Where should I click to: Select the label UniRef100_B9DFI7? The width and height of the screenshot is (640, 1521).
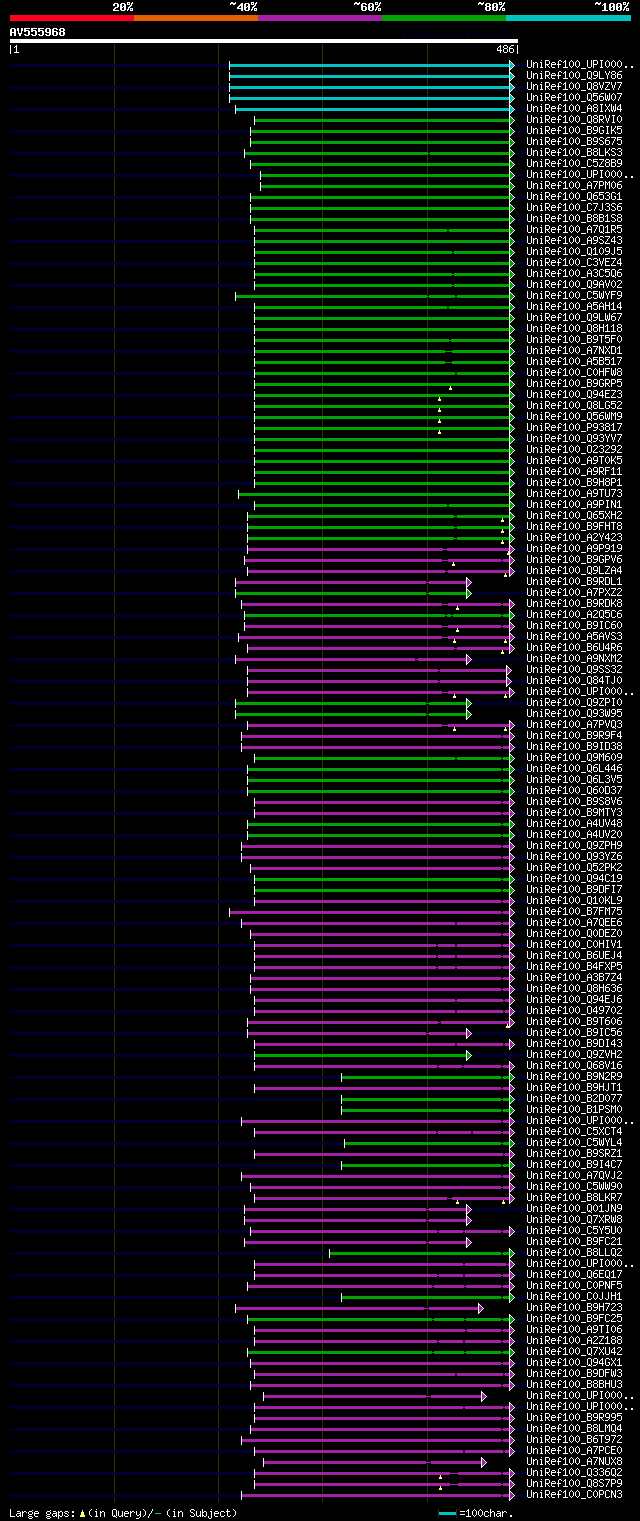574,889
